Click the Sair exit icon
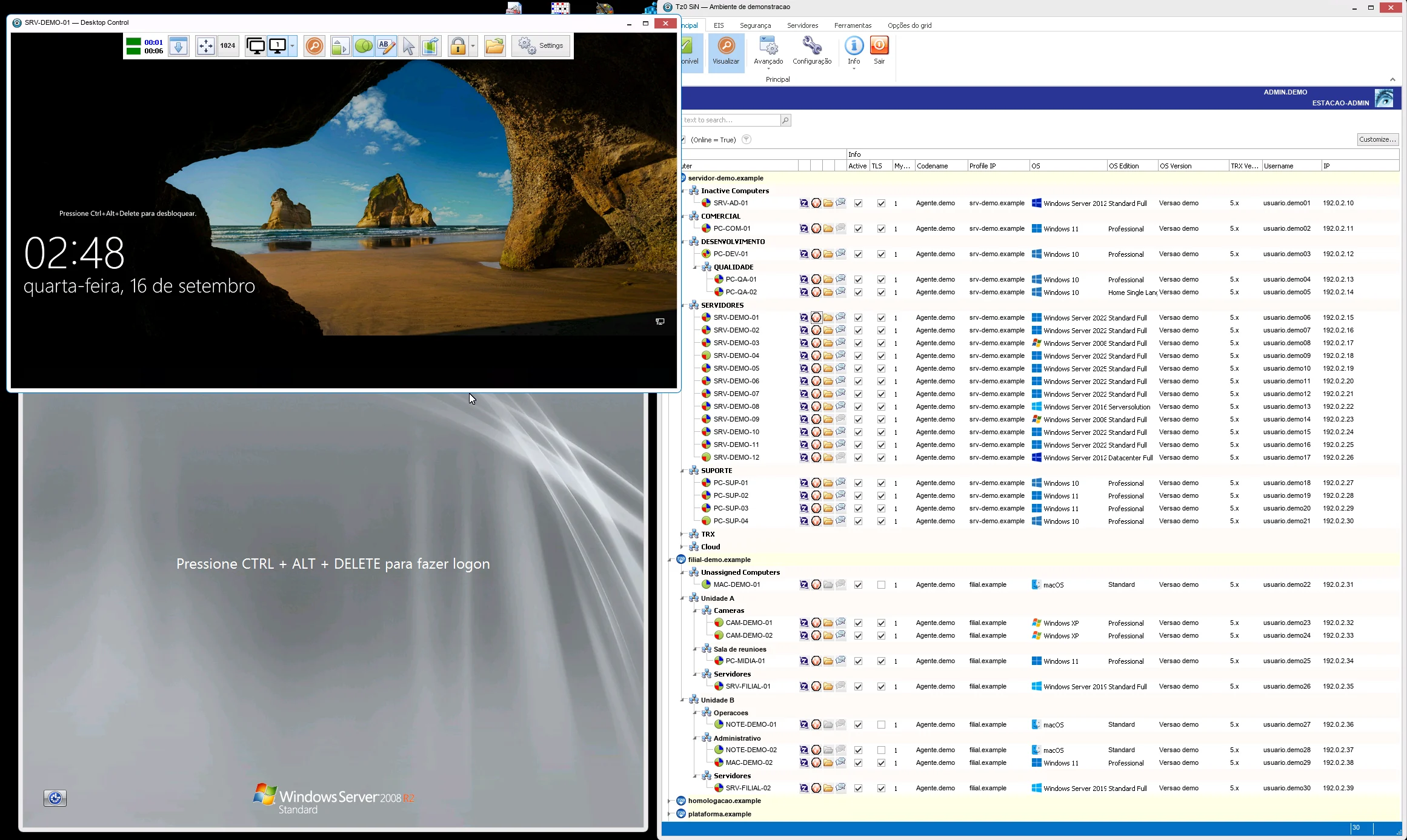Screen dimensions: 1407x840 pos(879,51)
